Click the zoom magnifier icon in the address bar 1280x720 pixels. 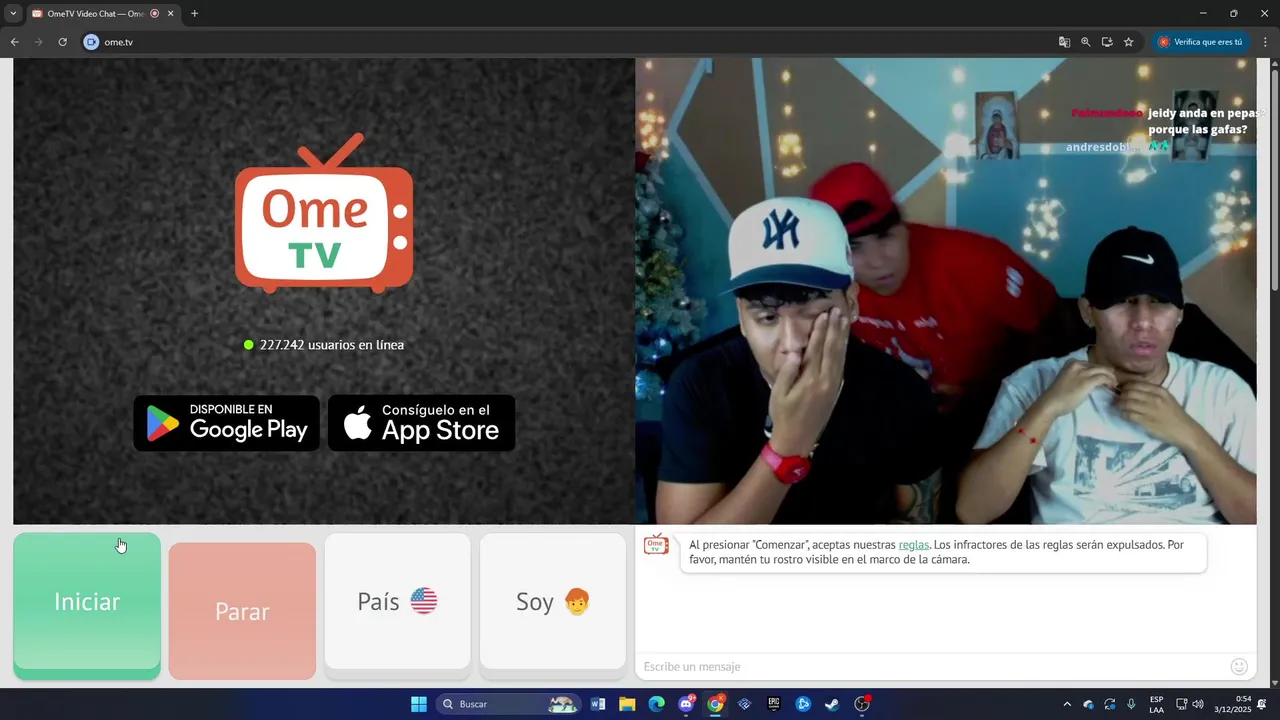point(1086,42)
